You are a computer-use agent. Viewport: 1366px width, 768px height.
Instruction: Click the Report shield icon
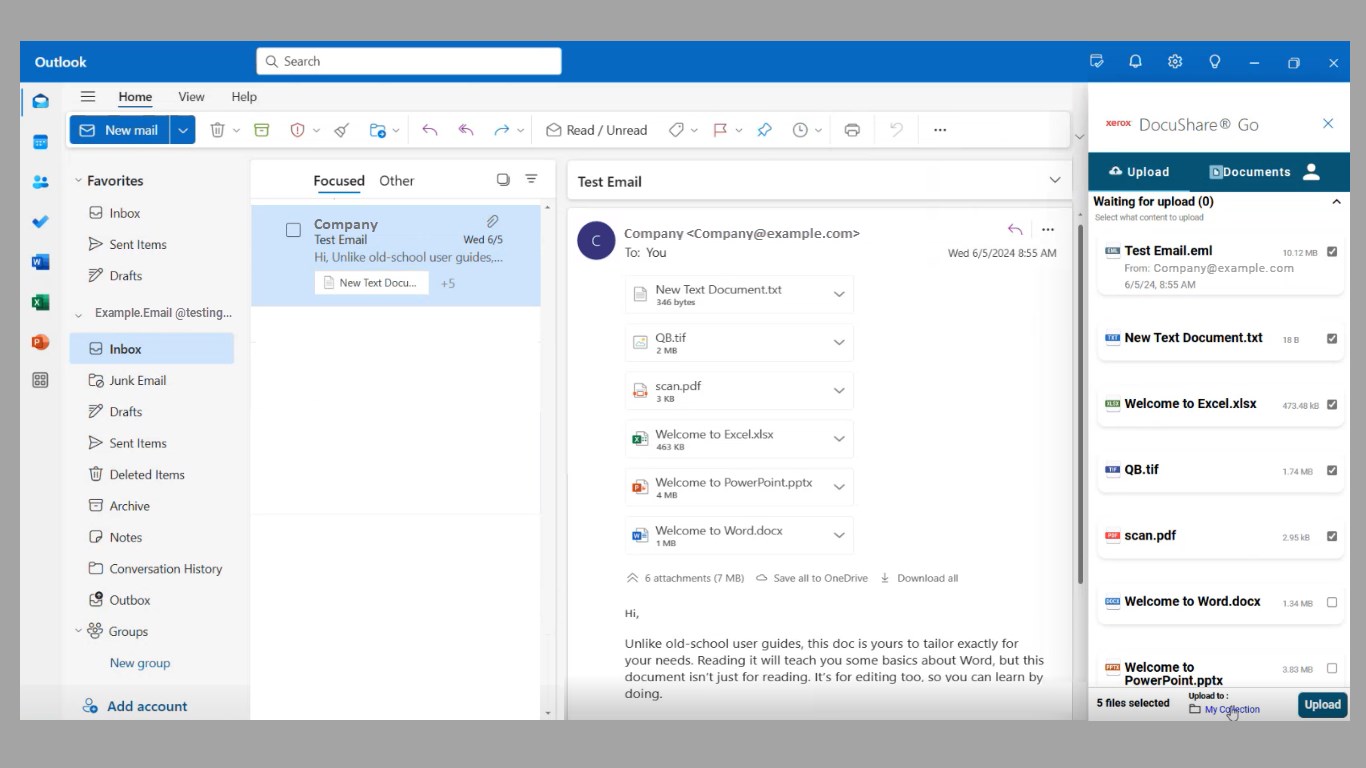pyautogui.click(x=297, y=130)
